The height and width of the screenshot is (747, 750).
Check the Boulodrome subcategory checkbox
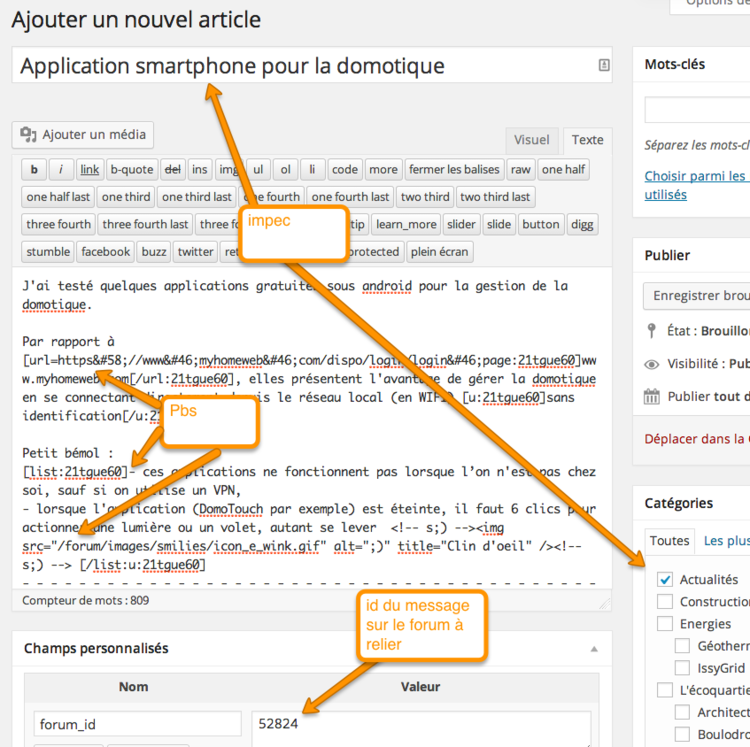[x=682, y=734]
